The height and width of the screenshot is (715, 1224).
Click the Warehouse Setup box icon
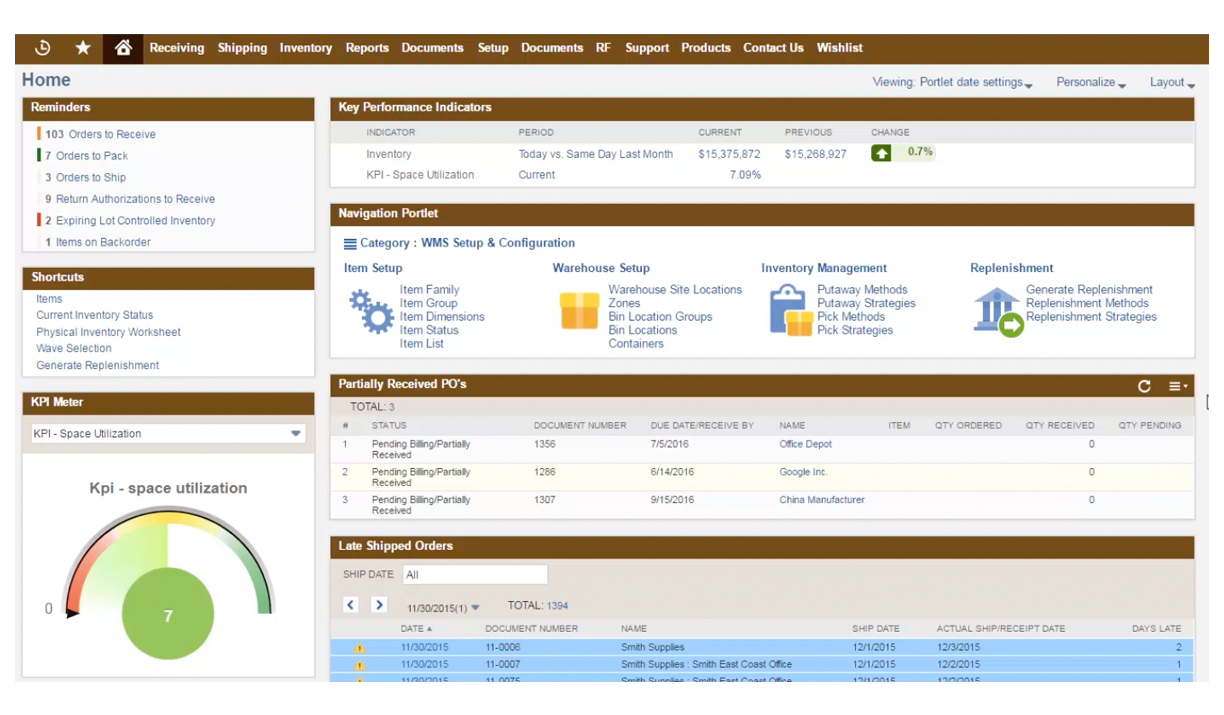pyautogui.click(x=579, y=312)
